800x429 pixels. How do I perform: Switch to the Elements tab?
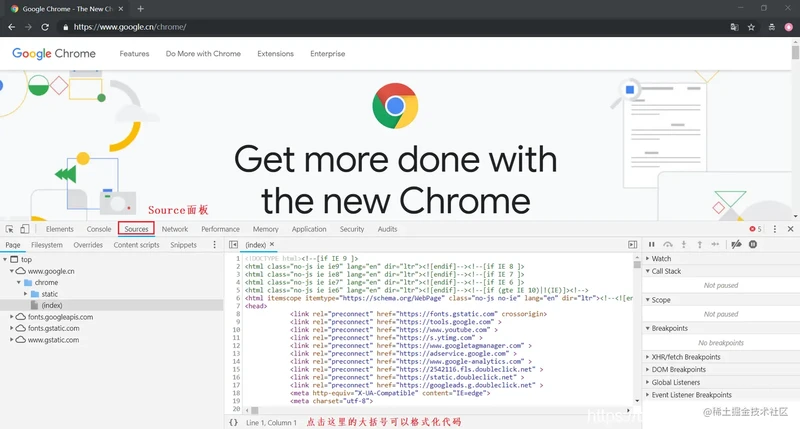60,229
